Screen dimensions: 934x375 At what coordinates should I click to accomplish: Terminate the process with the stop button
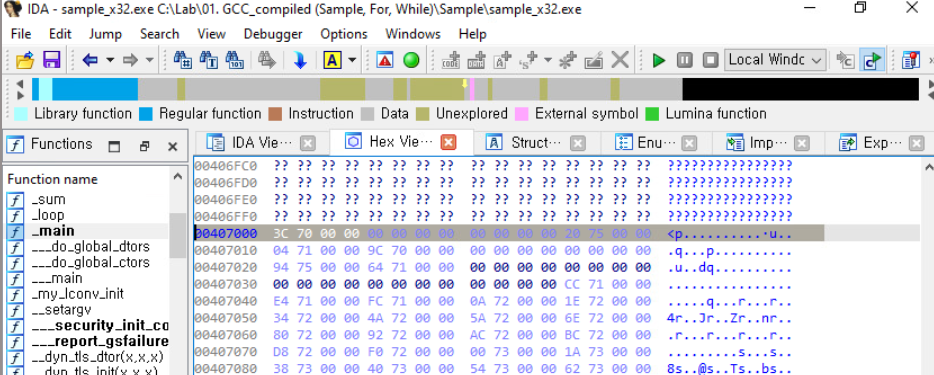pos(711,60)
